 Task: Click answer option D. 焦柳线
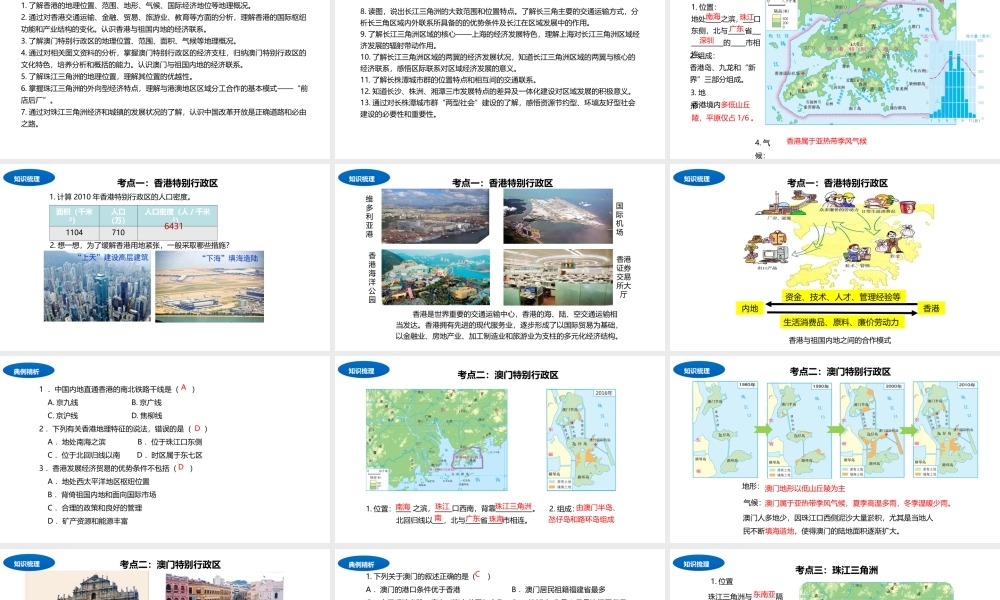(x=146, y=415)
